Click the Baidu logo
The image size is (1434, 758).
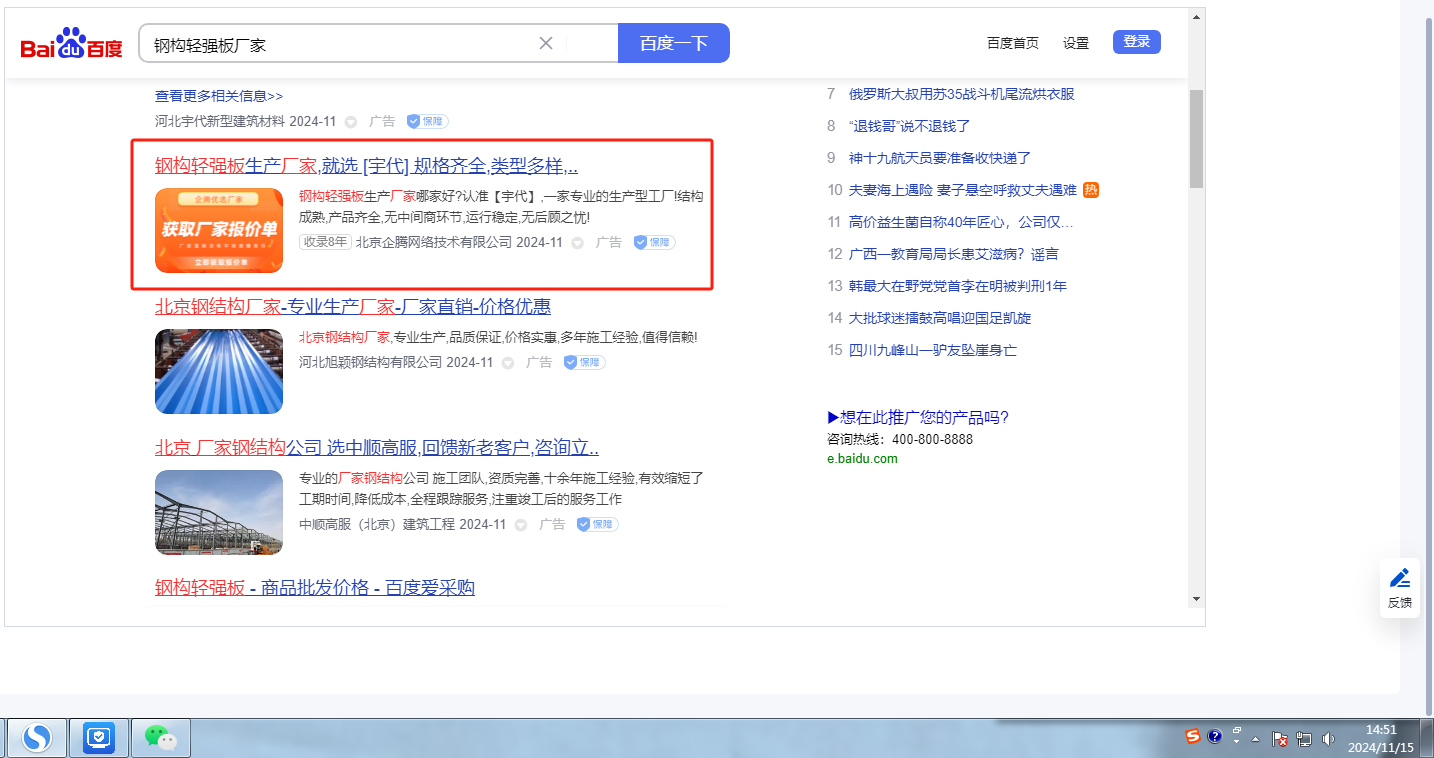[x=71, y=45]
